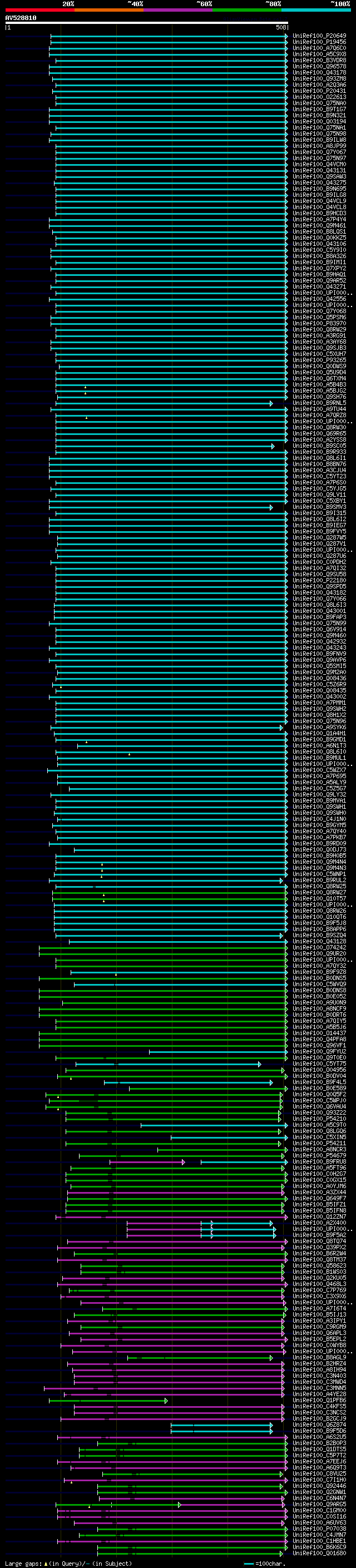Screen dimensions: 356x1568
Task: Select the UniRef100_A7QY32 label
Action: coord(319,966)
